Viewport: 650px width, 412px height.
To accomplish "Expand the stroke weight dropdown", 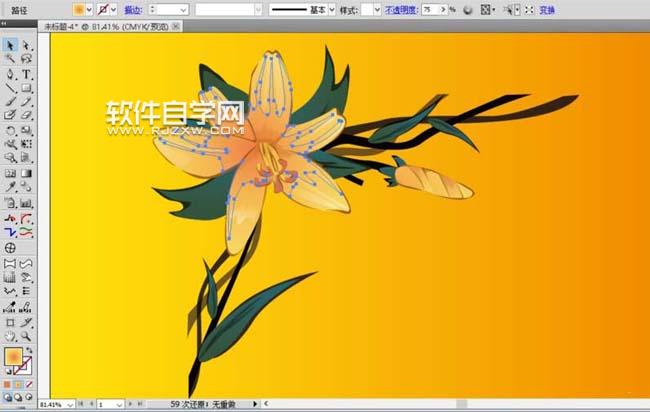I will (184, 10).
